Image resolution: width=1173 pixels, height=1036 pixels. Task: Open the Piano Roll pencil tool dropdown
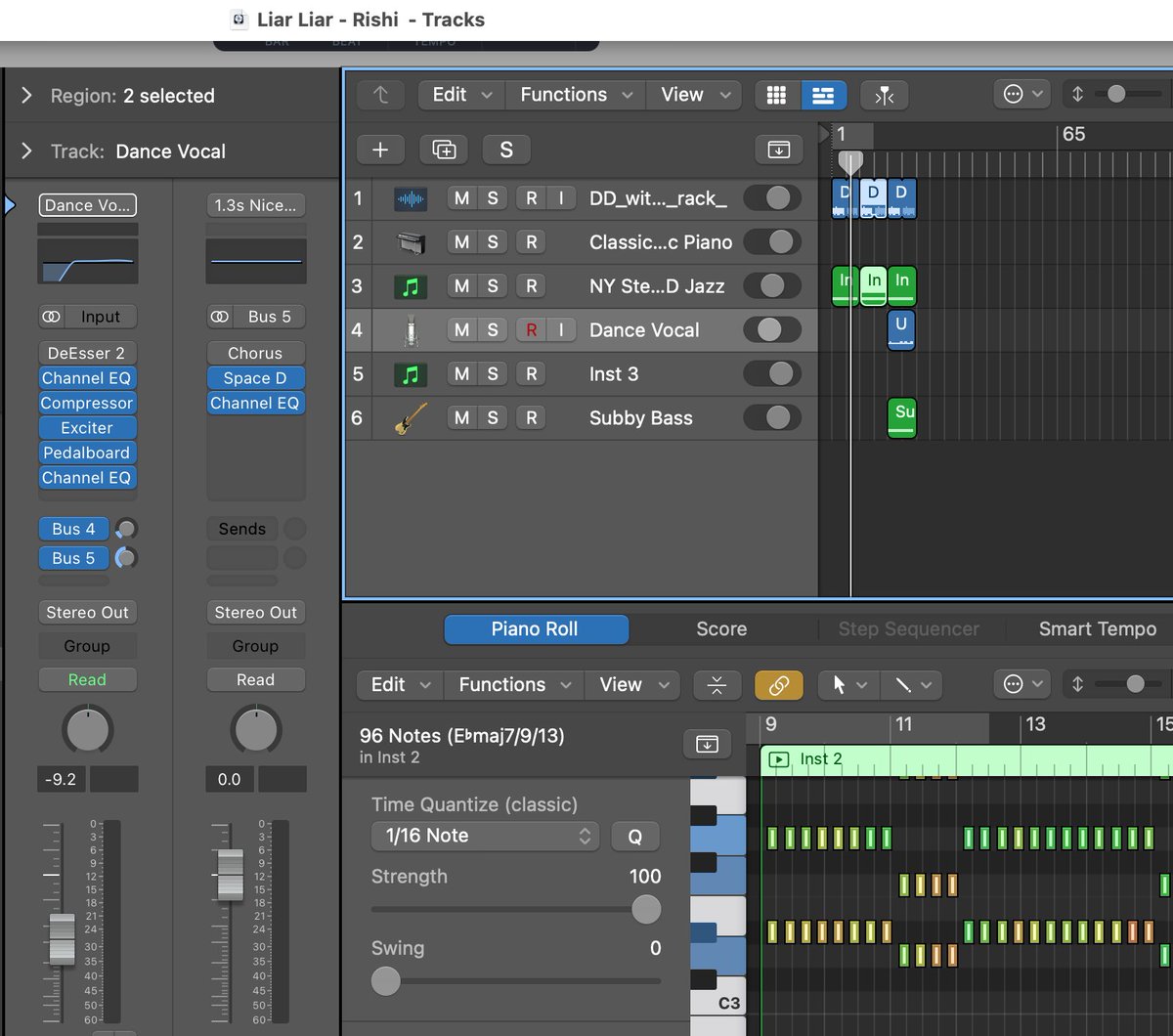[911, 685]
